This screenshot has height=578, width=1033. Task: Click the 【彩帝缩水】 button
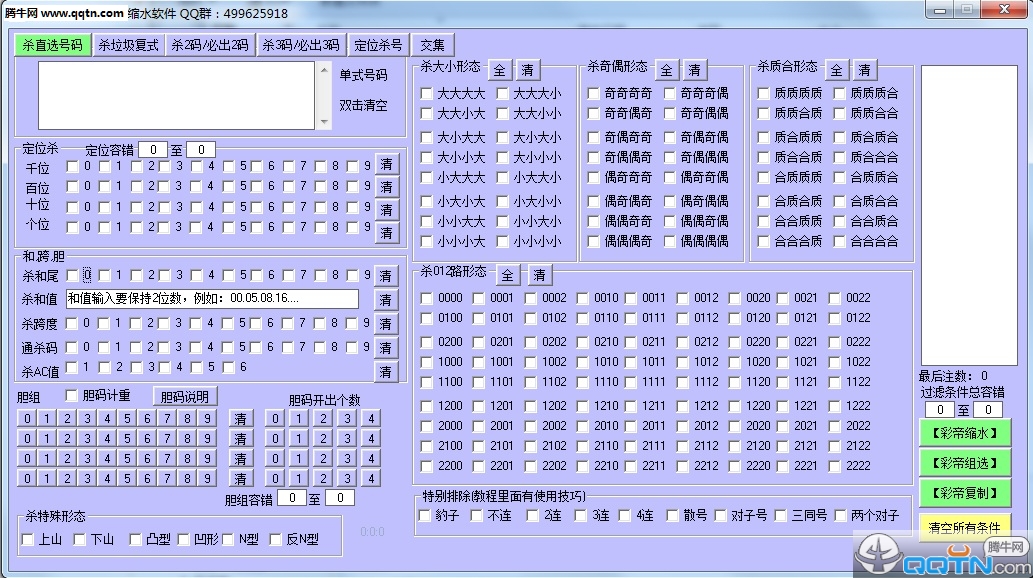(x=964, y=432)
